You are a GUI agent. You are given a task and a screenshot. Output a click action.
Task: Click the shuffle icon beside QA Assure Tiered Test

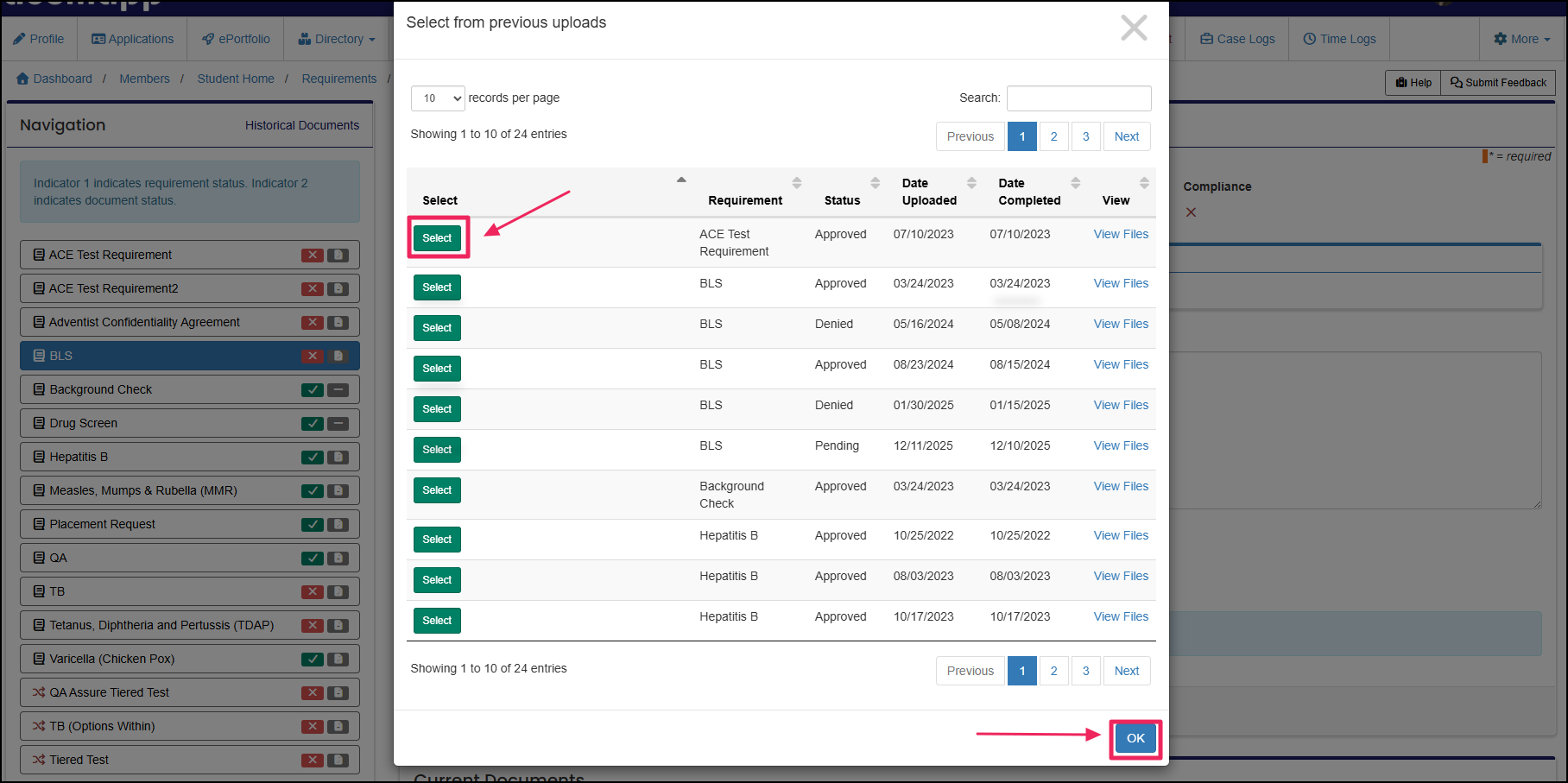coord(38,691)
